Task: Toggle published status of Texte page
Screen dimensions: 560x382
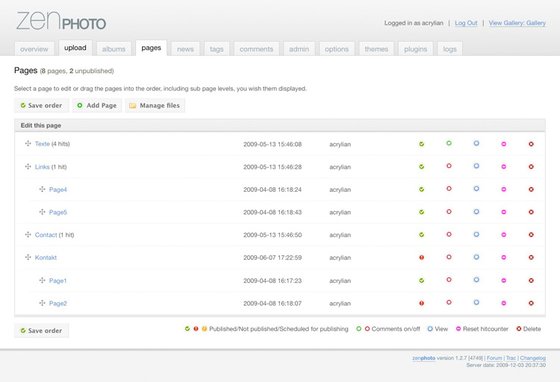Action: 421,144
